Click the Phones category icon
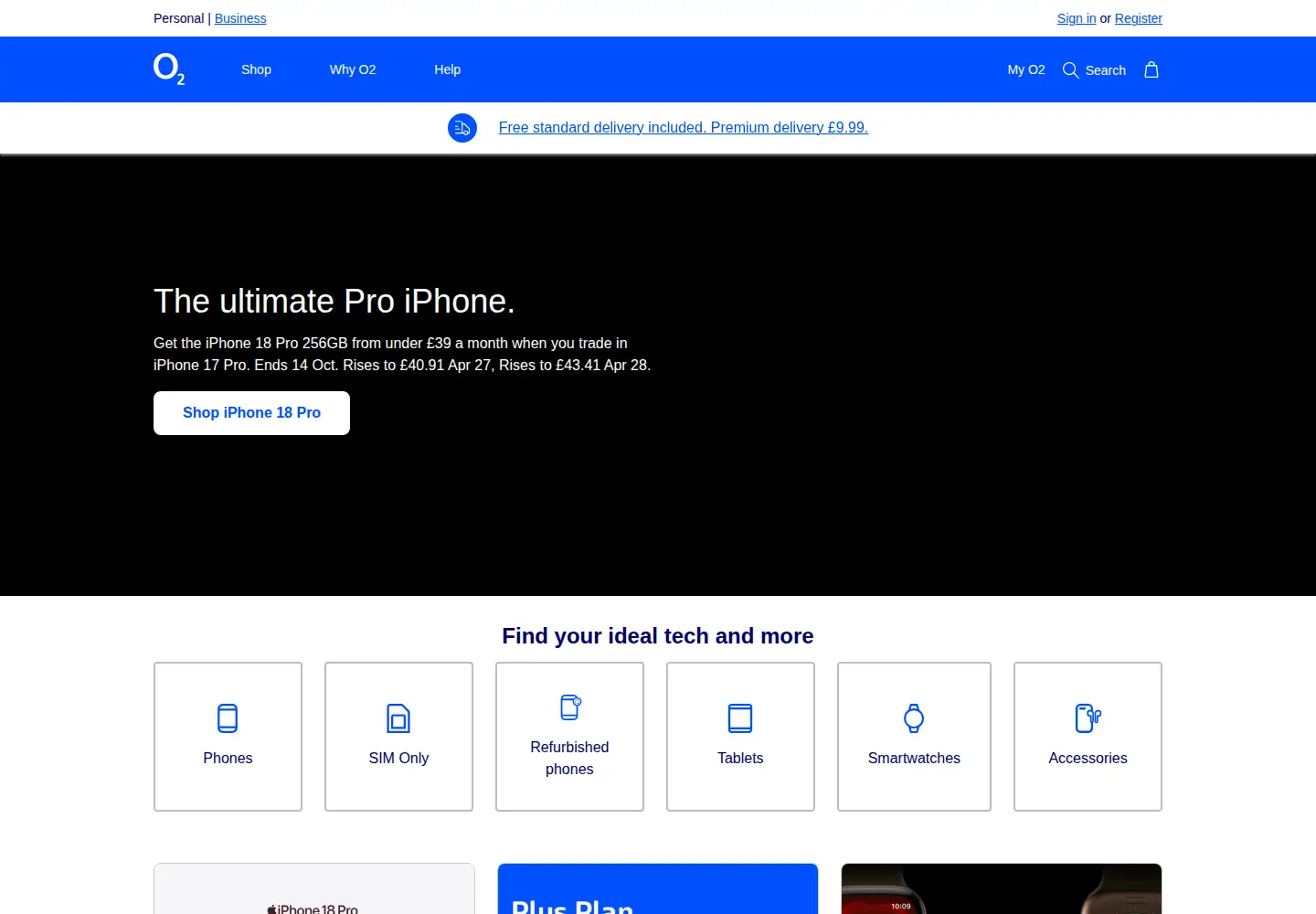This screenshot has height=914, width=1316. coord(228,718)
